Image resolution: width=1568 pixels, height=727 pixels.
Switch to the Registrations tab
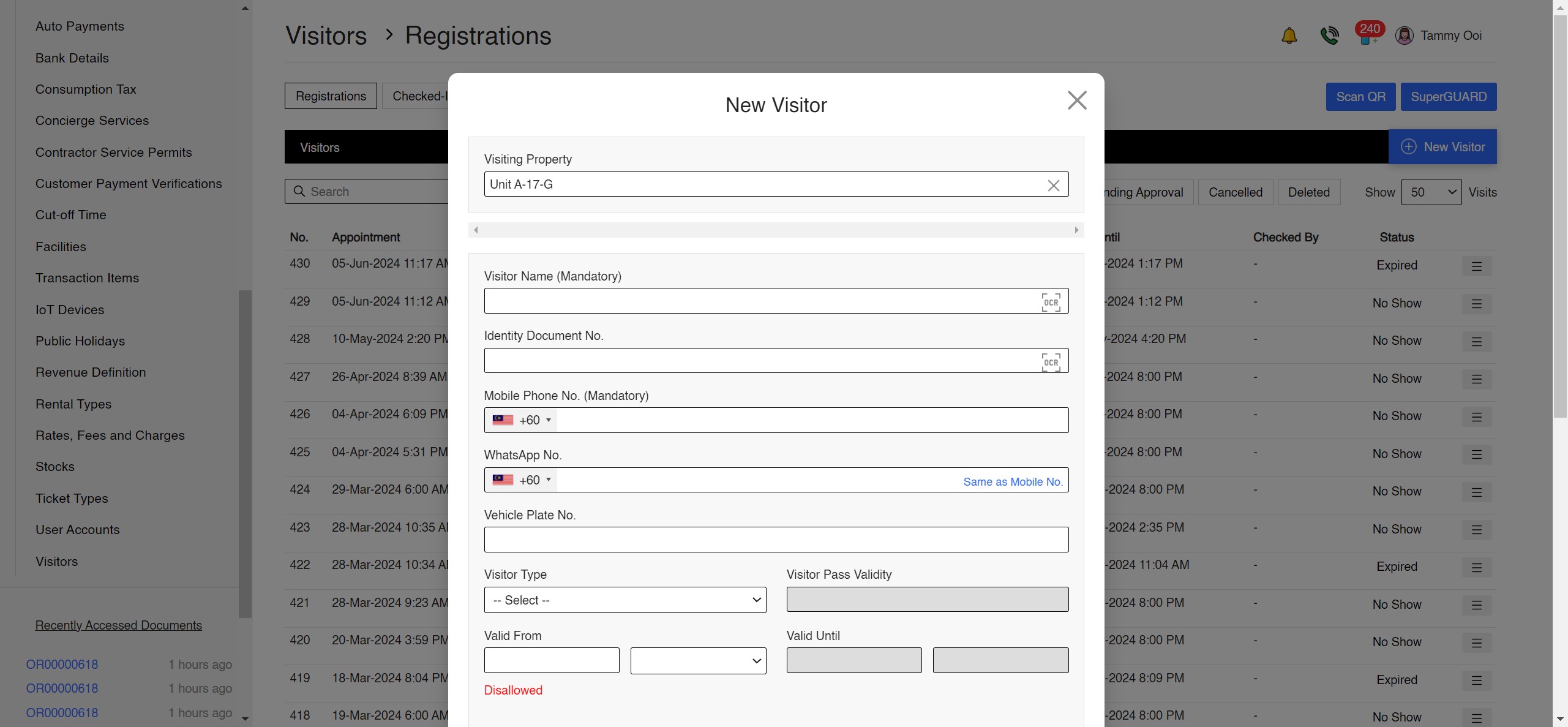pyautogui.click(x=330, y=96)
